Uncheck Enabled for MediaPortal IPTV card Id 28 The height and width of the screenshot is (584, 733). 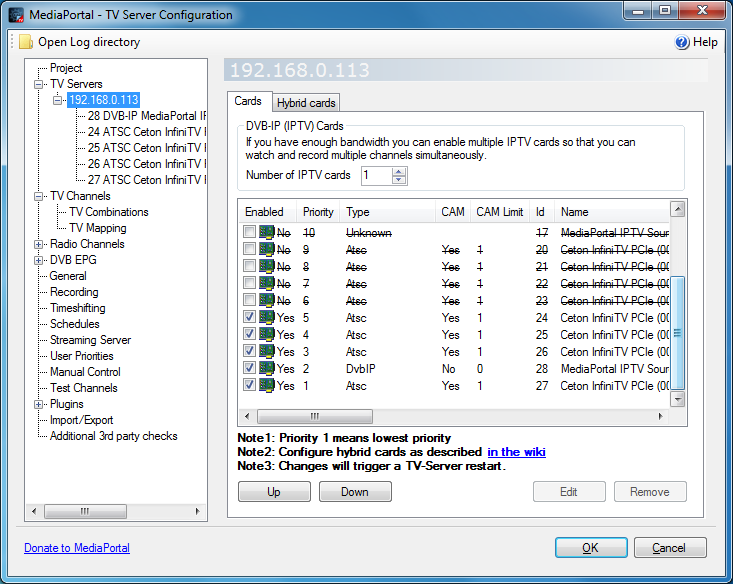click(x=249, y=368)
